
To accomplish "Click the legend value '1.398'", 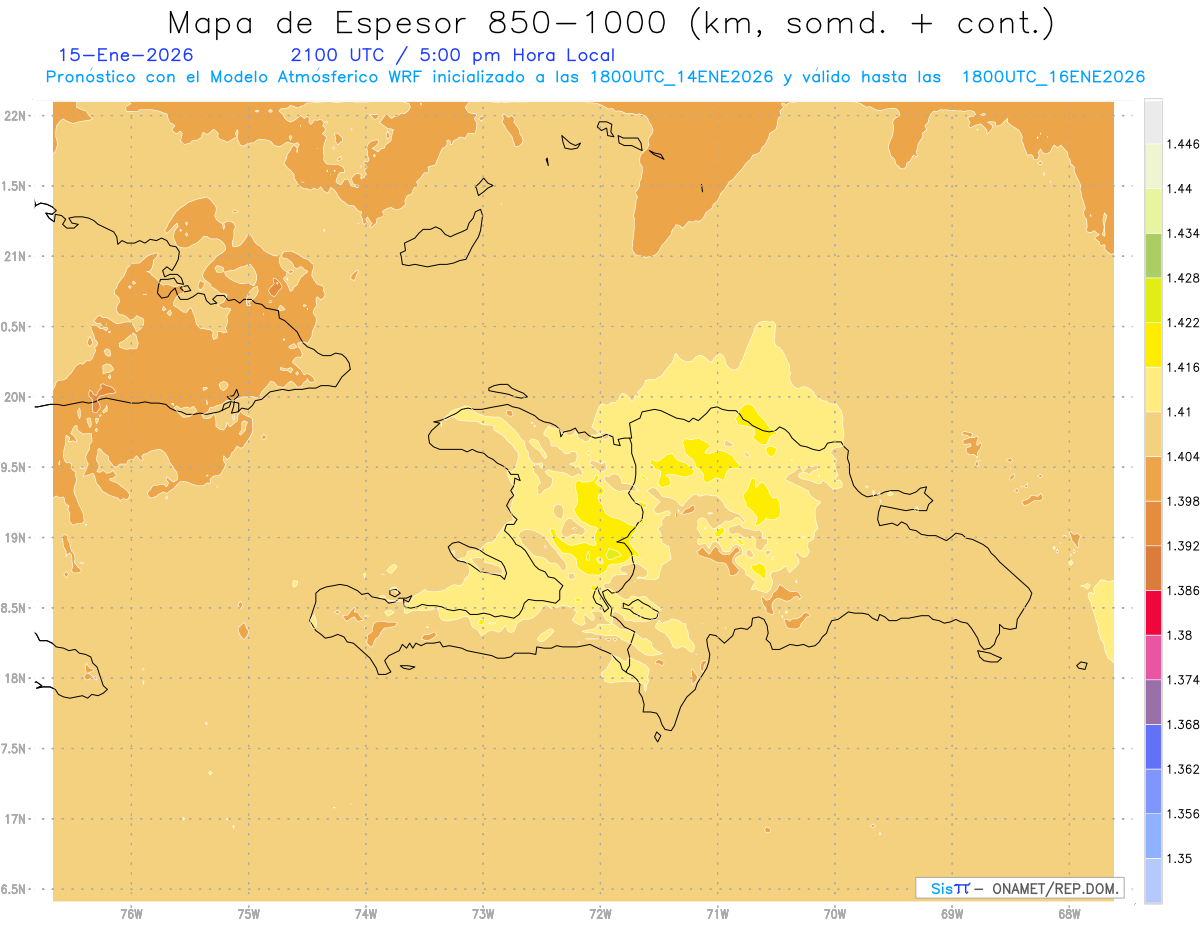I will tap(1183, 501).
